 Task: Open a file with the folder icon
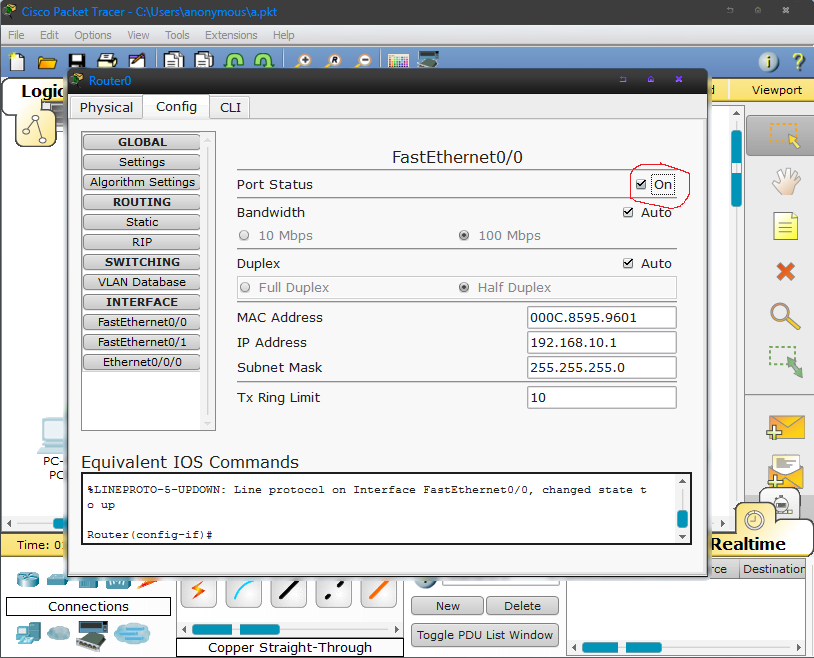(47, 62)
